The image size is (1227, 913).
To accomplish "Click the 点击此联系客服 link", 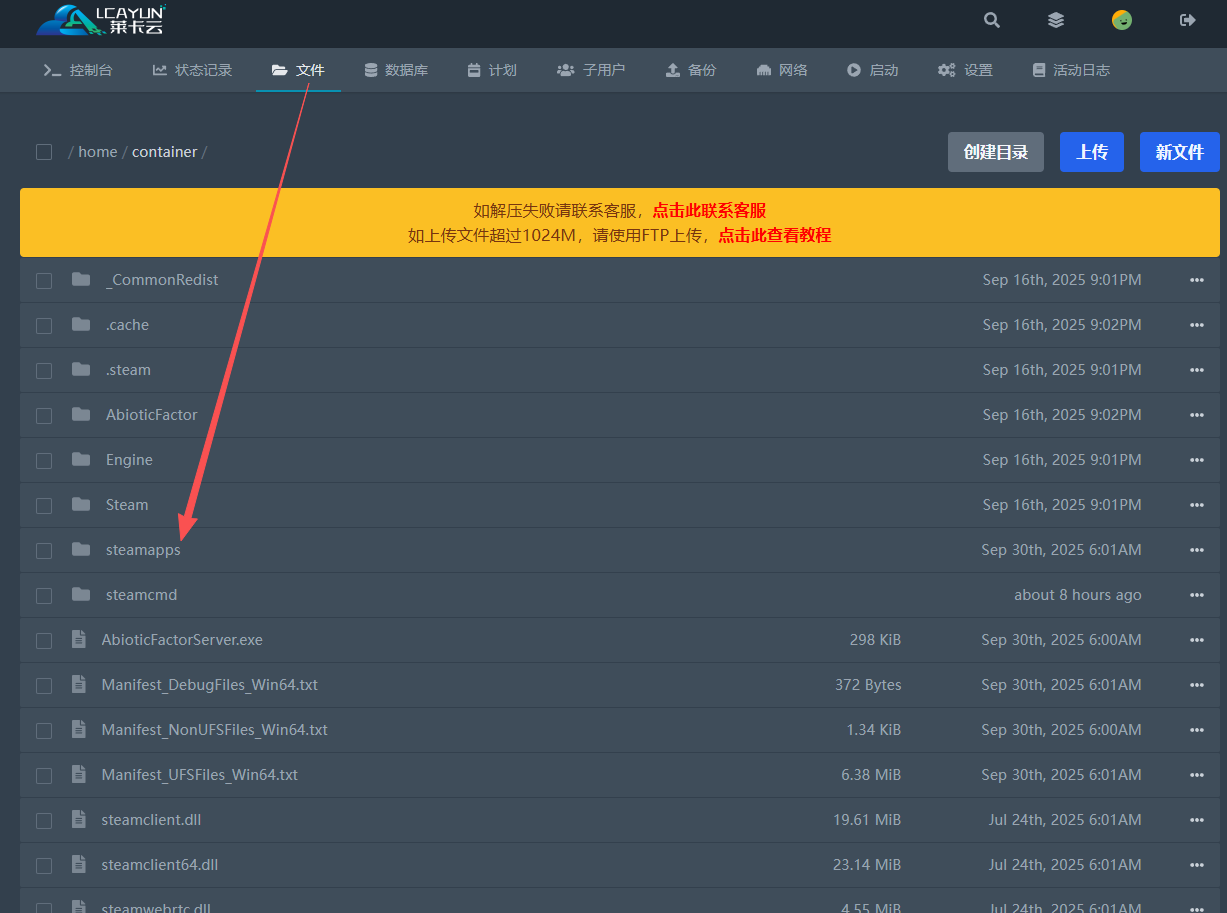I will [x=709, y=210].
